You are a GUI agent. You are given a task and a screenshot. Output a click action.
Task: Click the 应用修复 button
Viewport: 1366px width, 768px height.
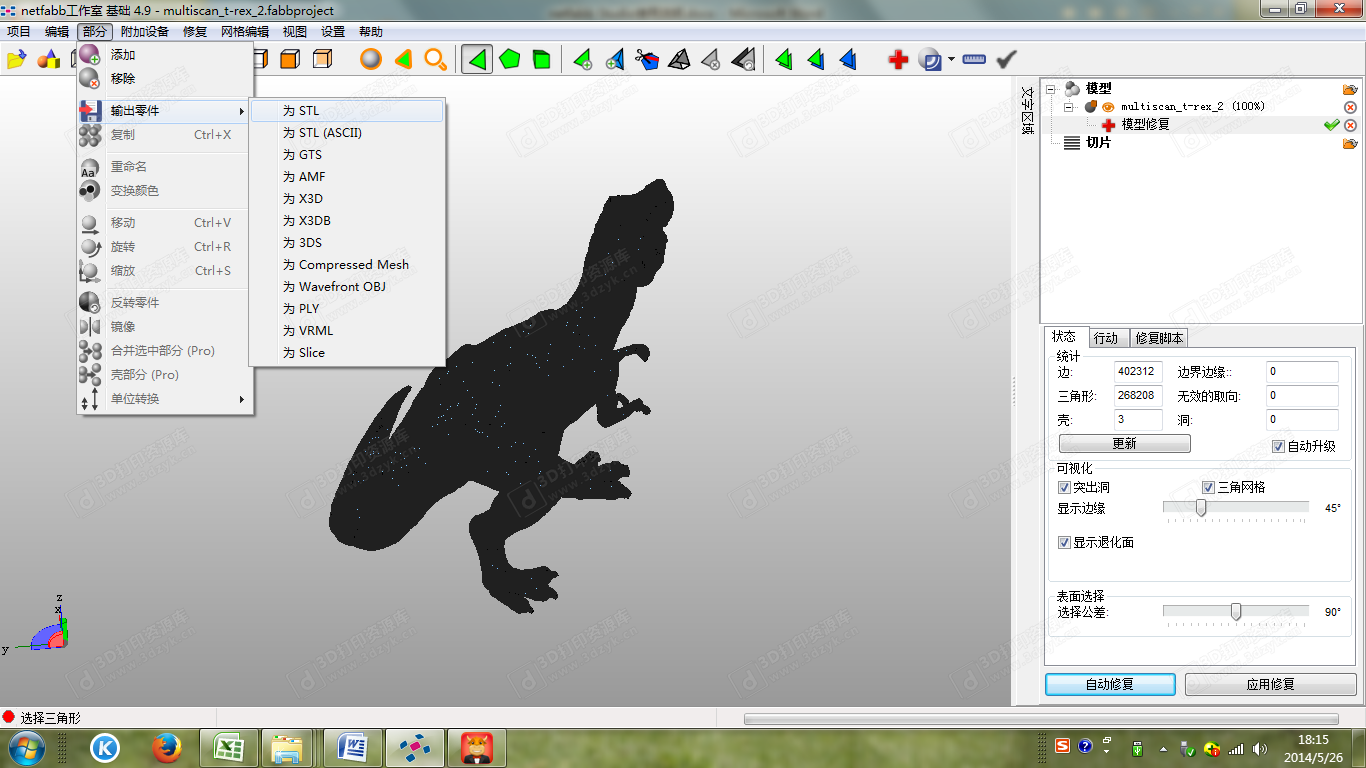pyautogui.click(x=1271, y=685)
